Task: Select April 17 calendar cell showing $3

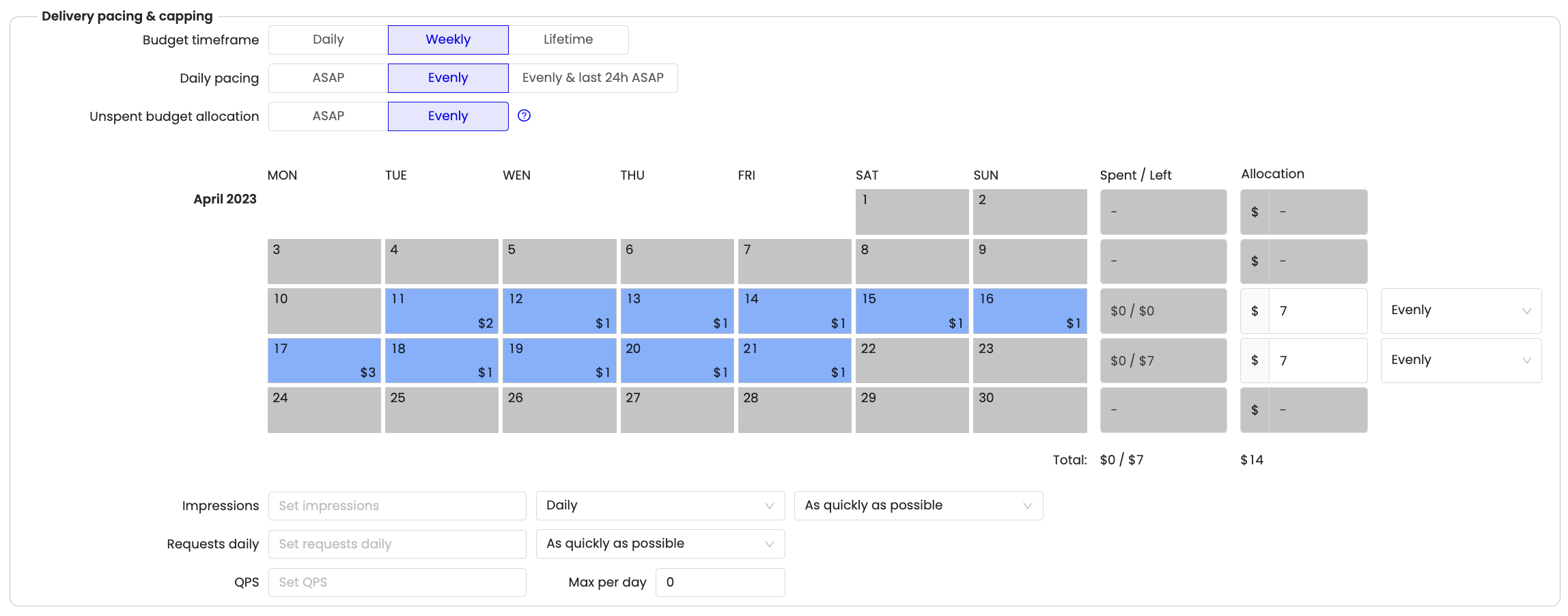Action: pyautogui.click(x=324, y=361)
